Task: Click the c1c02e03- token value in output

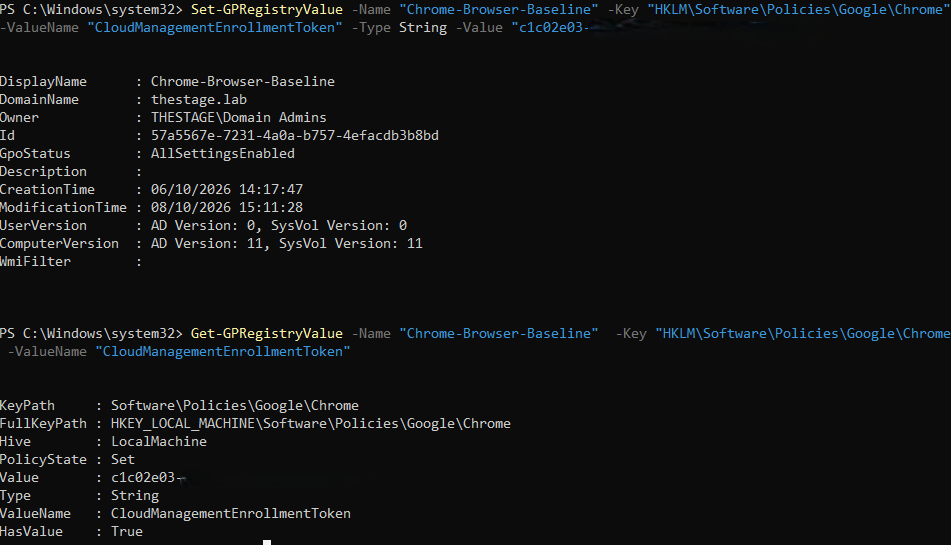Action: [147, 478]
